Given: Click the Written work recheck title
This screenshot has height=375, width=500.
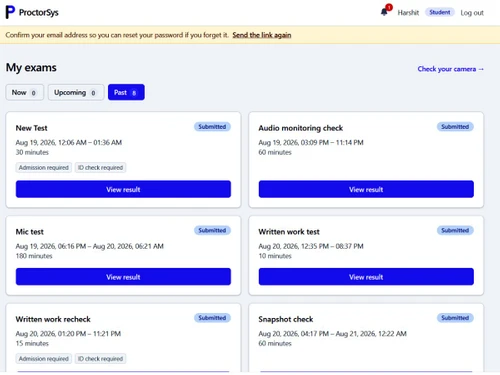Looking at the screenshot, I should [53, 319].
